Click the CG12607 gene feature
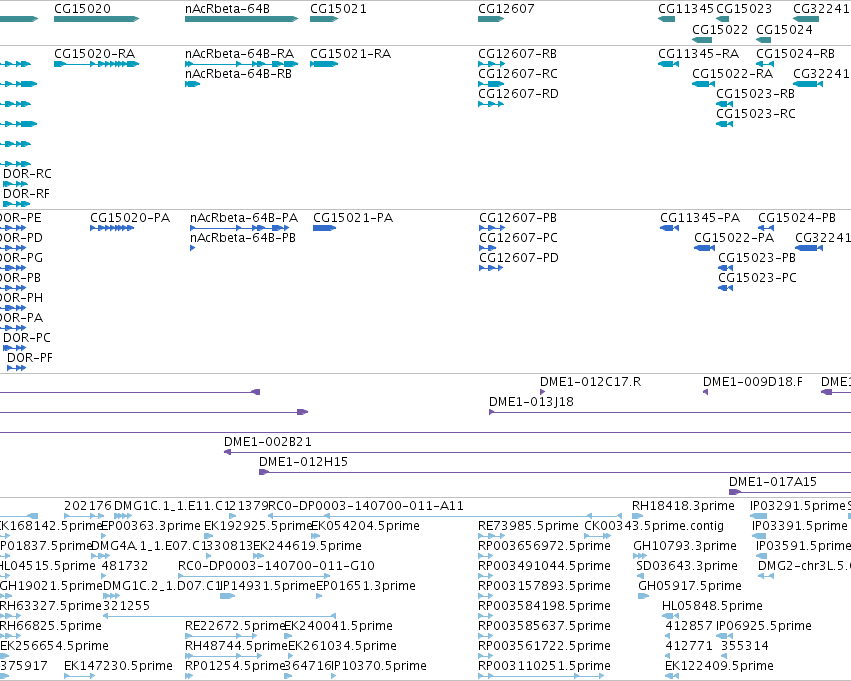Image resolution: width=851 pixels, height=681 pixels. [x=491, y=19]
